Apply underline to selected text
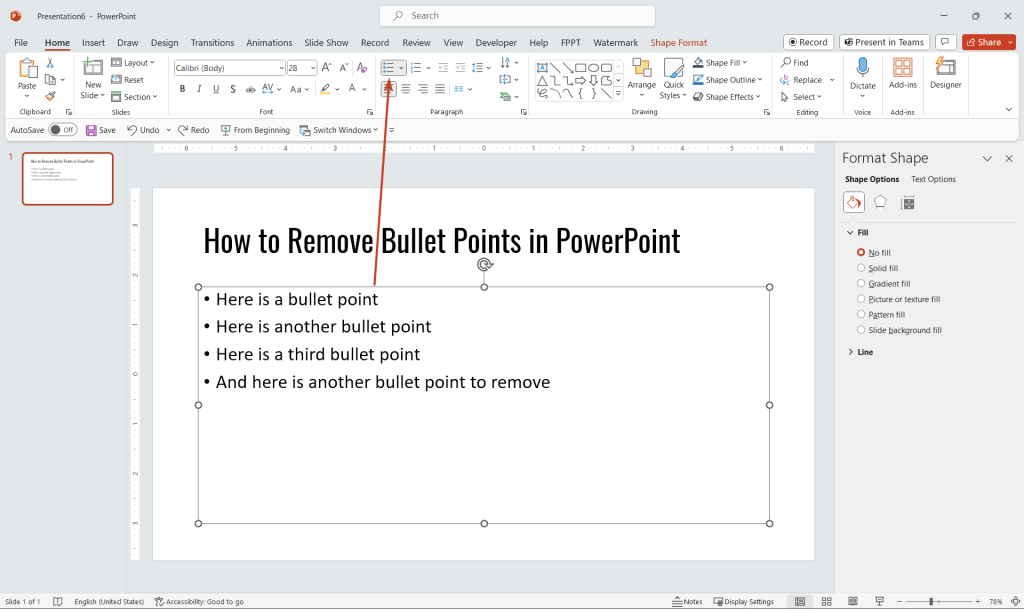The image size is (1024, 609). coord(214,89)
